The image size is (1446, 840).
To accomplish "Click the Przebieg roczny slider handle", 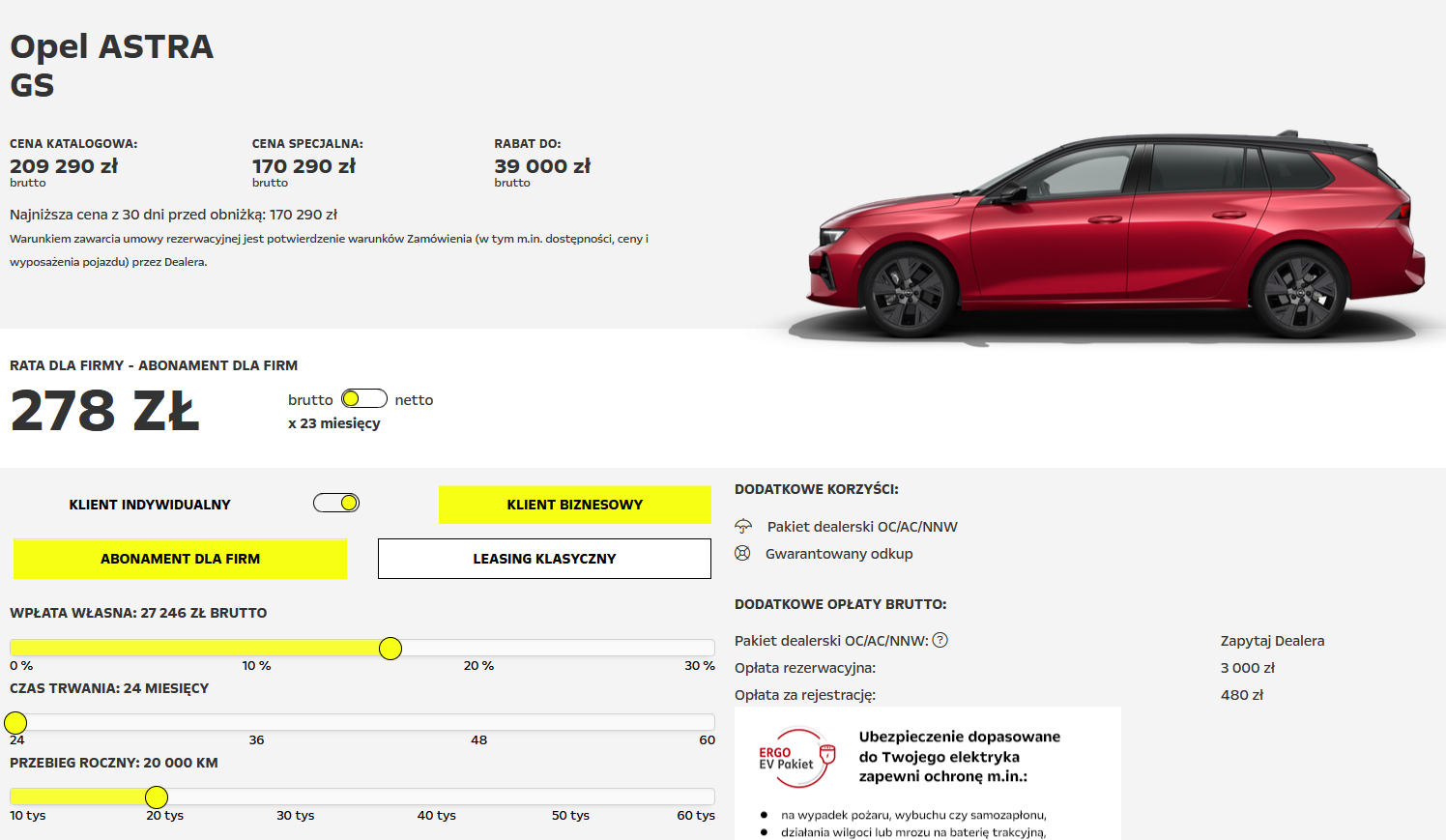I will click(157, 797).
